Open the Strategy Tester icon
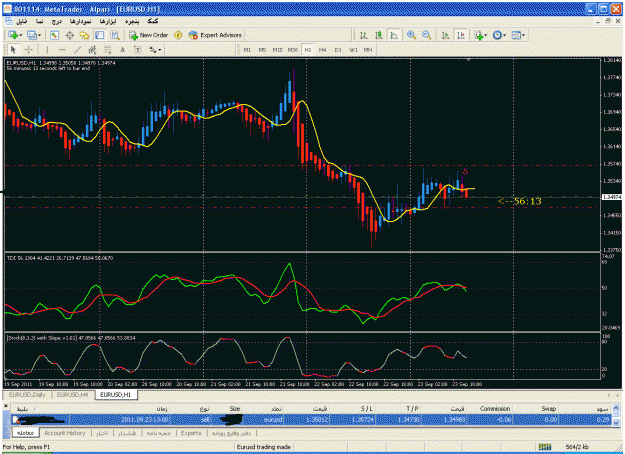Image resolution: width=625 pixels, height=454 pixels. click(x=115, y=35)
